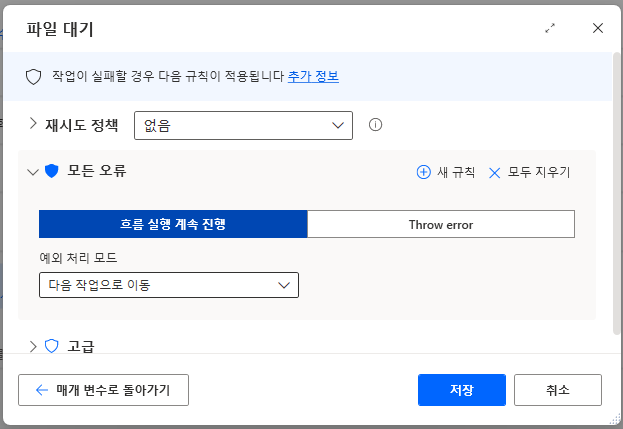The height and width of the screenshot is (429, 623).
Task: Click the plus icon for 새 규칙
Action: (x=424, y=172)
